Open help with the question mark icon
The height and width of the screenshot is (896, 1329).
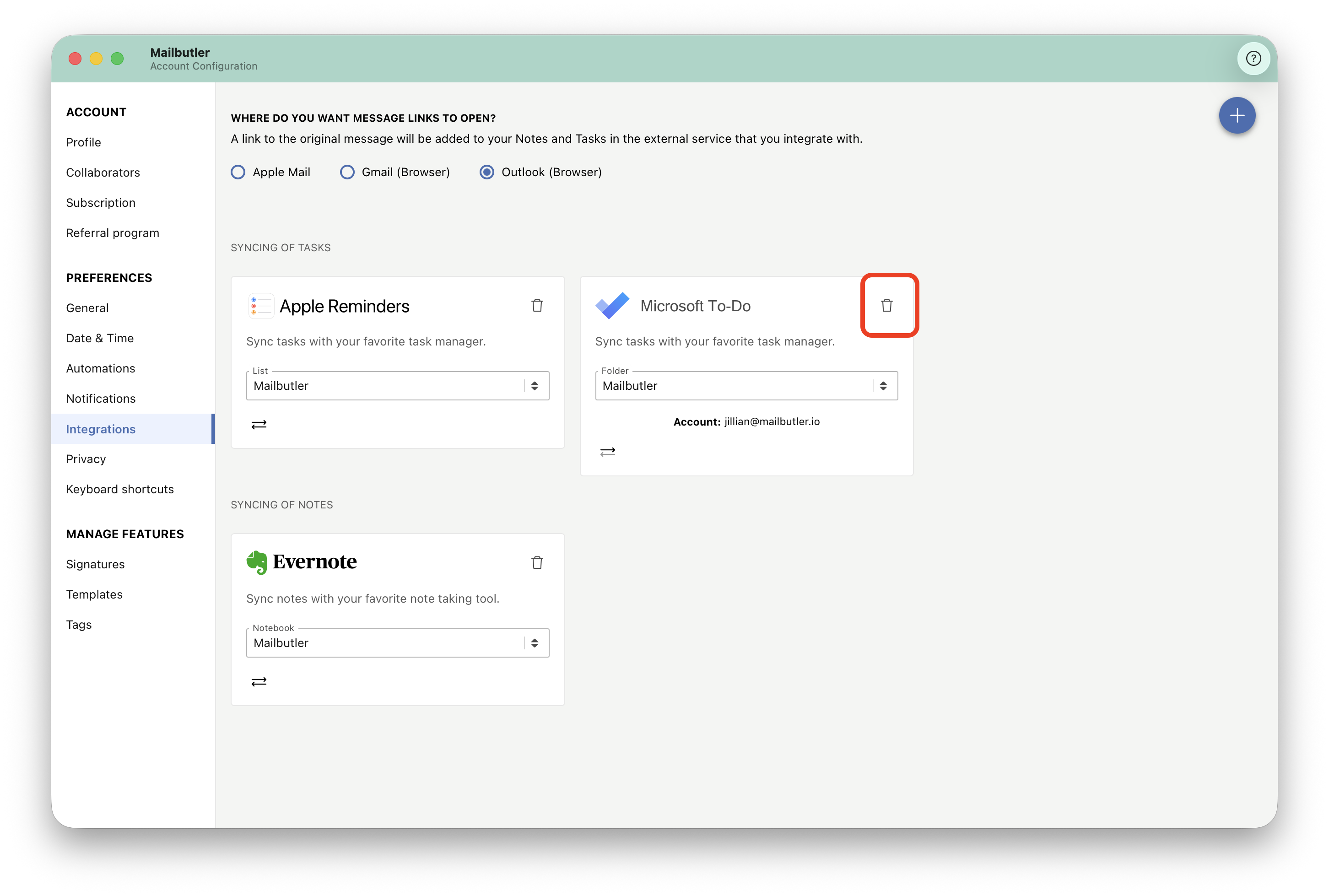1253,58
